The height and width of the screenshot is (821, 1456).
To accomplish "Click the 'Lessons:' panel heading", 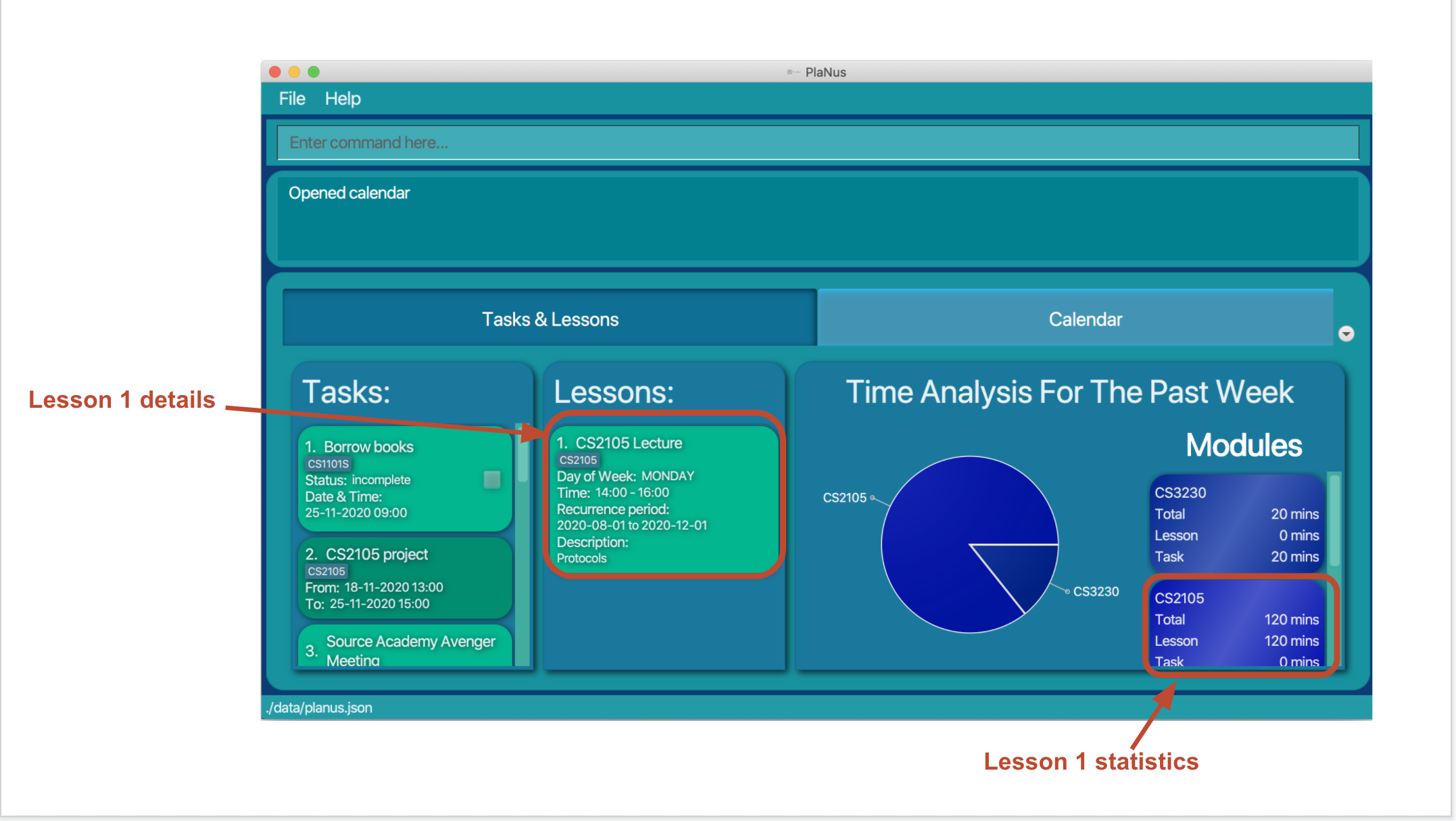I will (614, 392).
